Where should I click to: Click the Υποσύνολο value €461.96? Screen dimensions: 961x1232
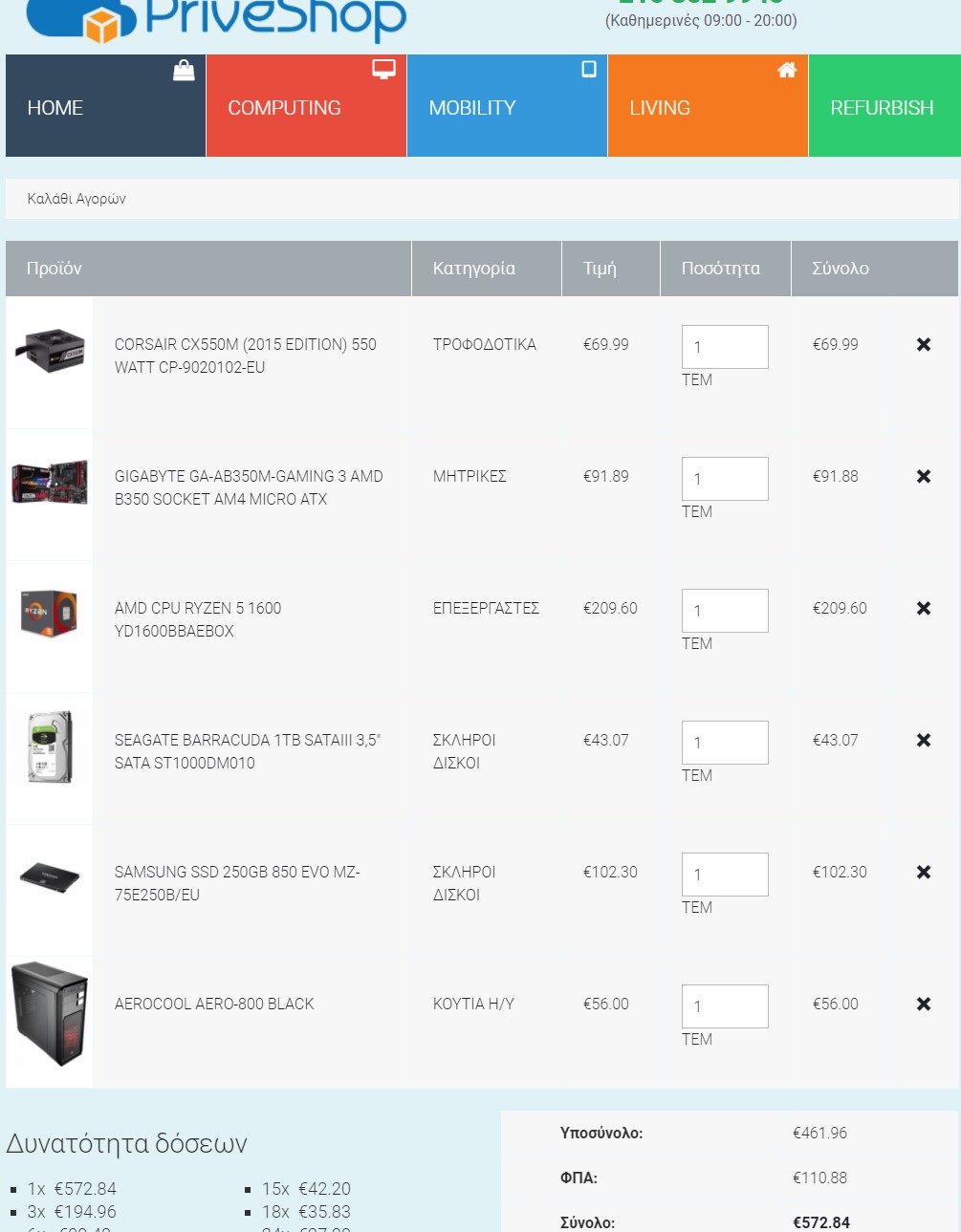[819, 1133]
